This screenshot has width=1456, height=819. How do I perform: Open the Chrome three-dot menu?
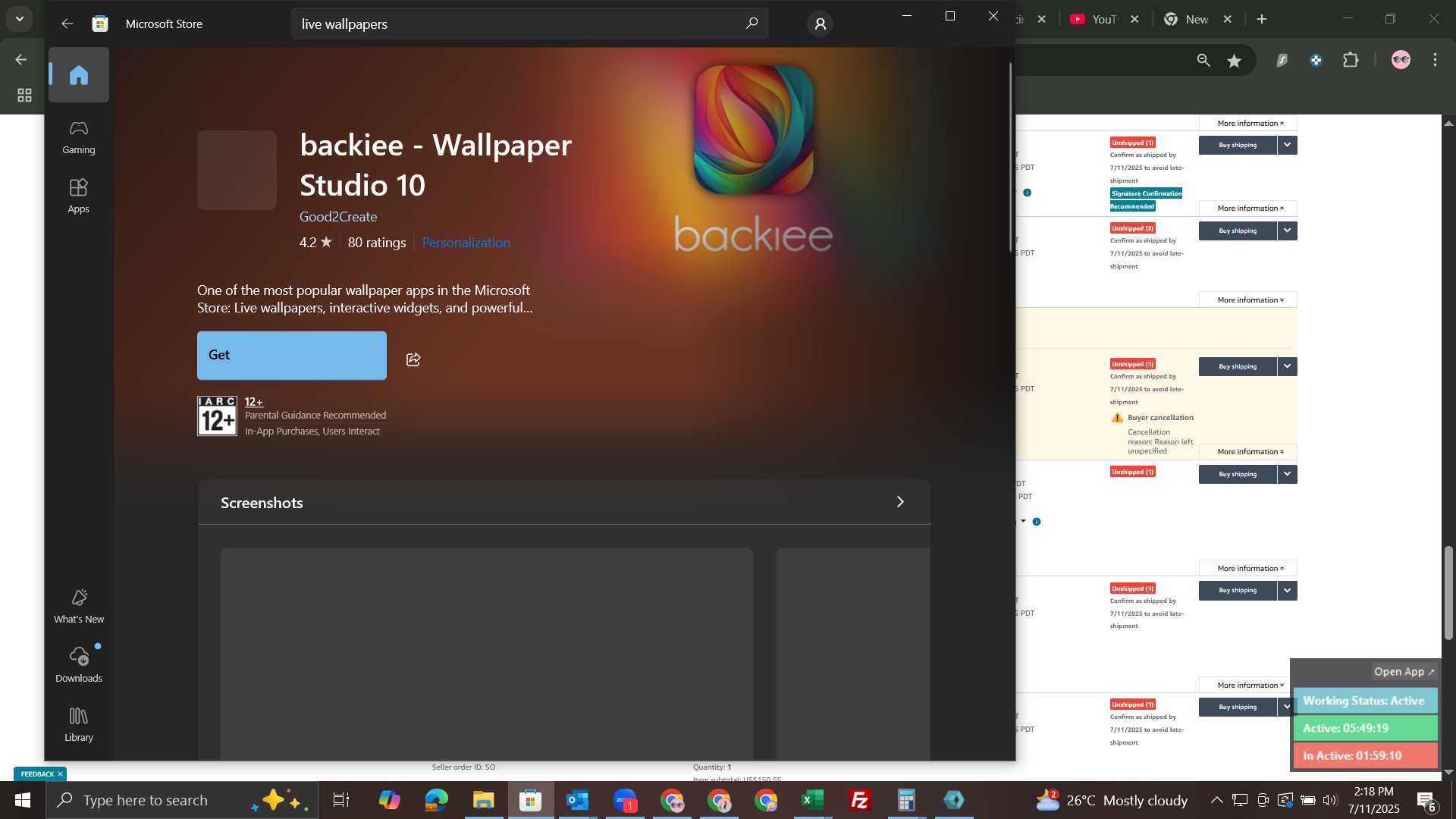tap(1436, 60)
